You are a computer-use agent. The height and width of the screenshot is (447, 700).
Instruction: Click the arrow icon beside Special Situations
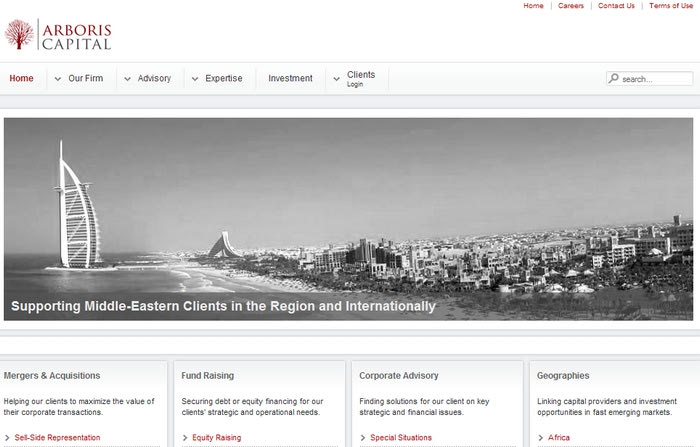[x=362, y=438]
